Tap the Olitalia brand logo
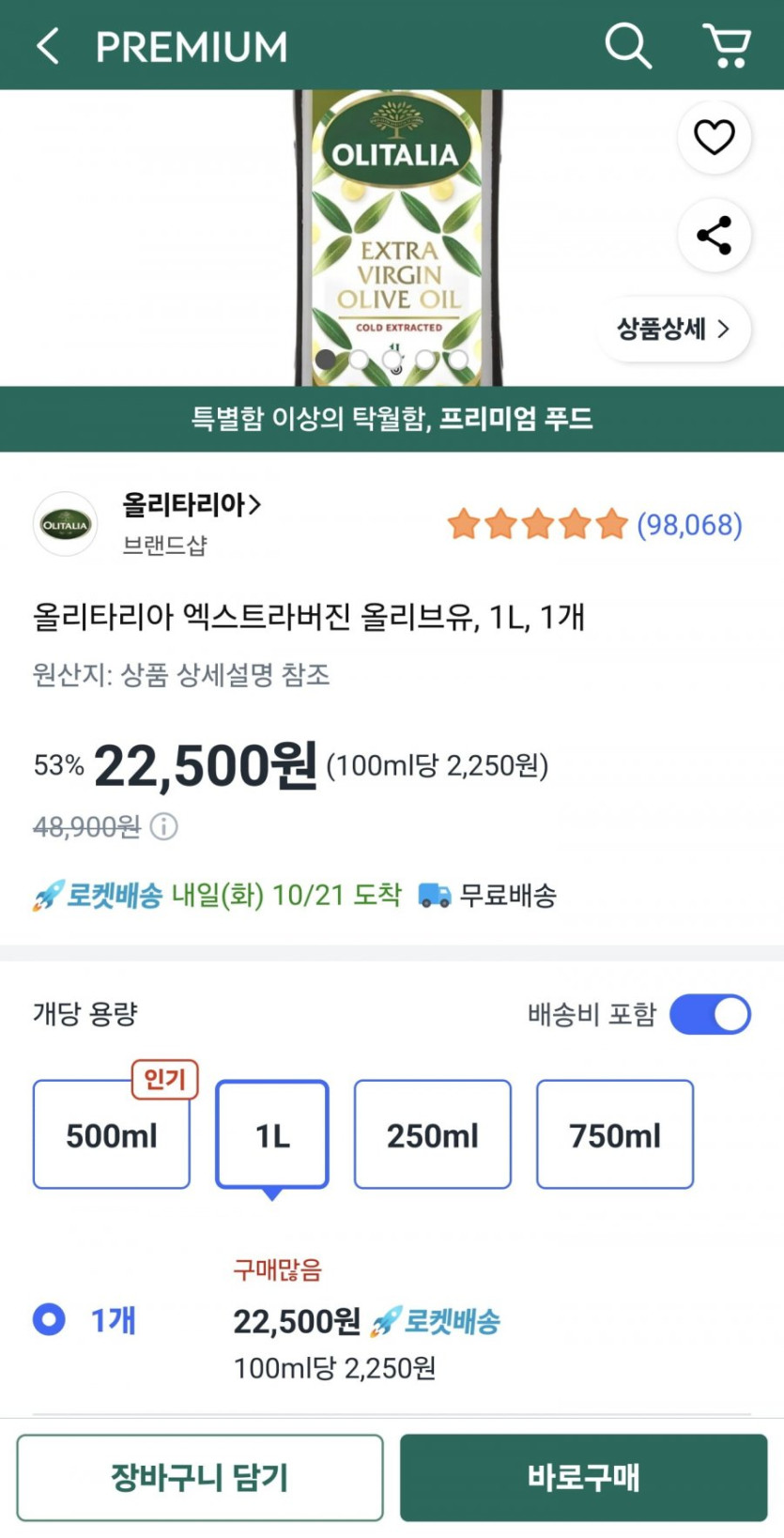This screenshot has width=784, height=1538. [66, 524]
